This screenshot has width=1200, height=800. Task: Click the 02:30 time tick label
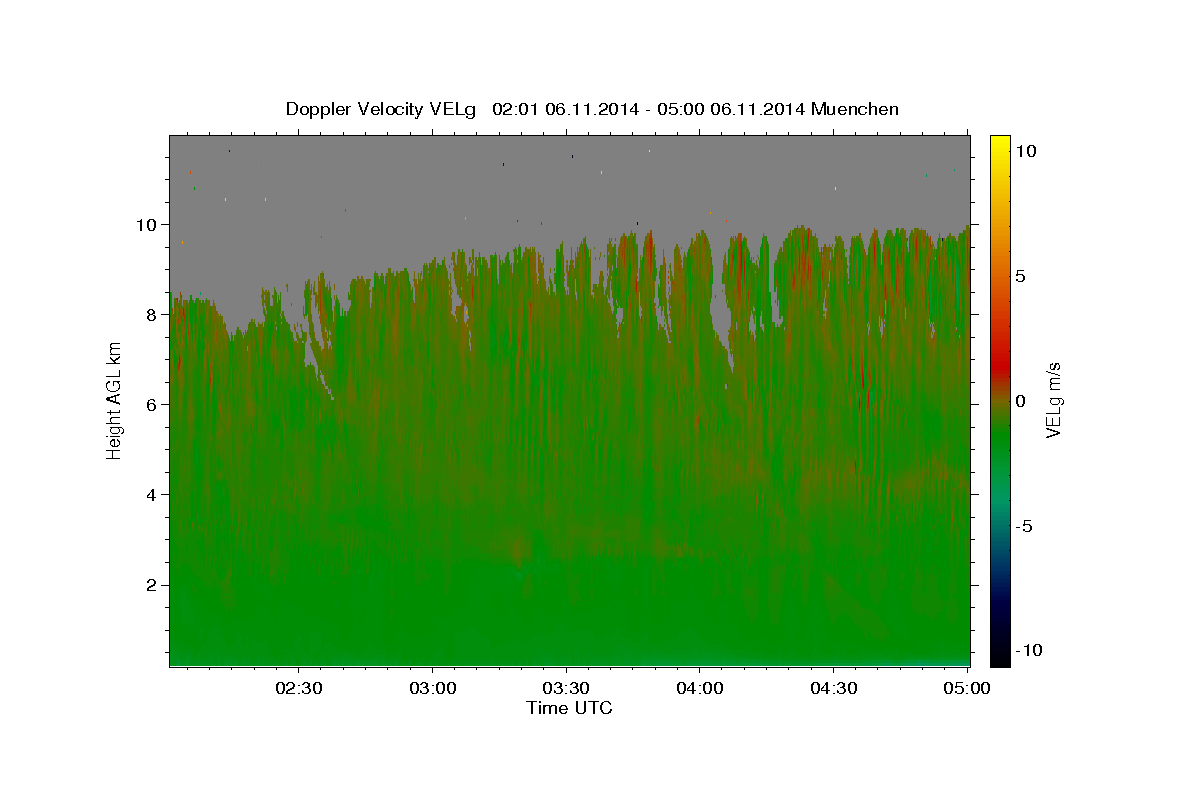tap(299, 688)
